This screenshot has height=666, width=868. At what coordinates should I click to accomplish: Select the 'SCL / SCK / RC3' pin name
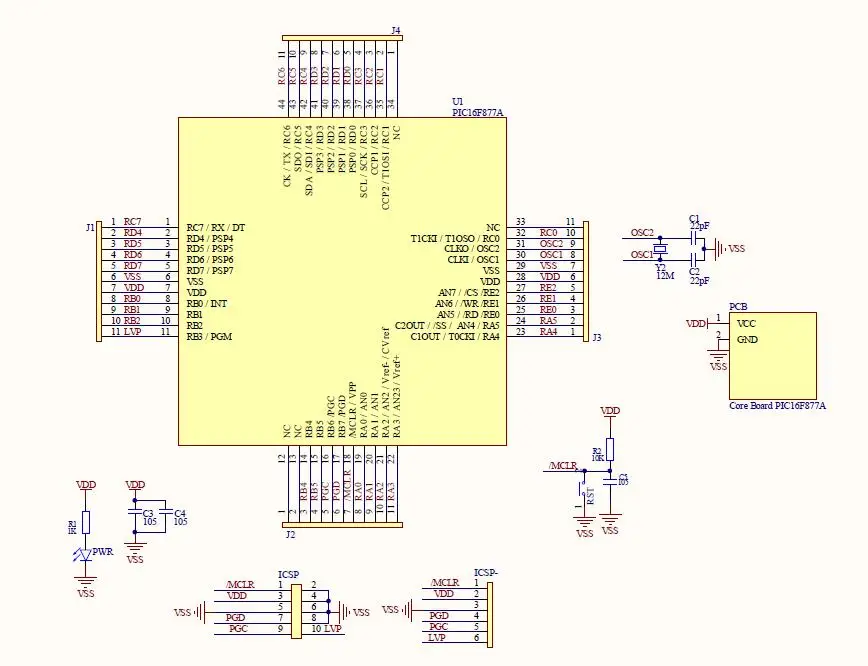[364, 162]
